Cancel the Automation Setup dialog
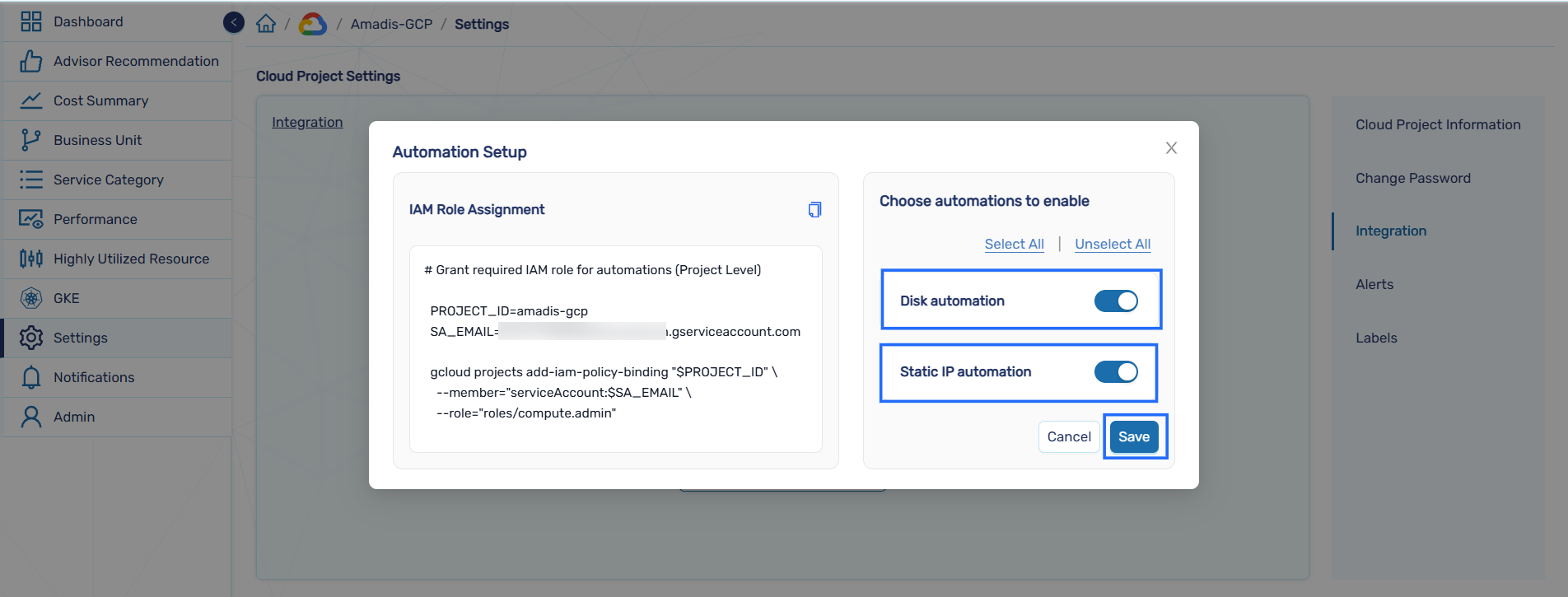Viewport: 1568px width, 597px height. [x=1069, y=436]
